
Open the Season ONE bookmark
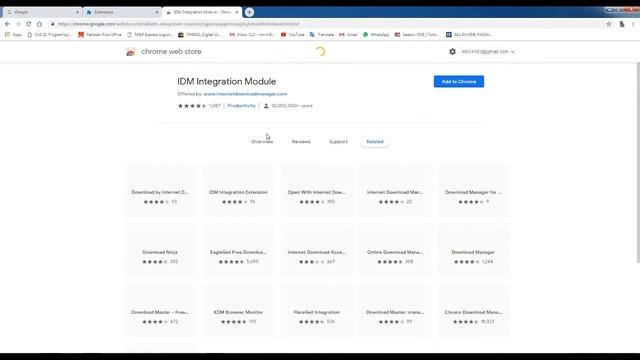417,35
